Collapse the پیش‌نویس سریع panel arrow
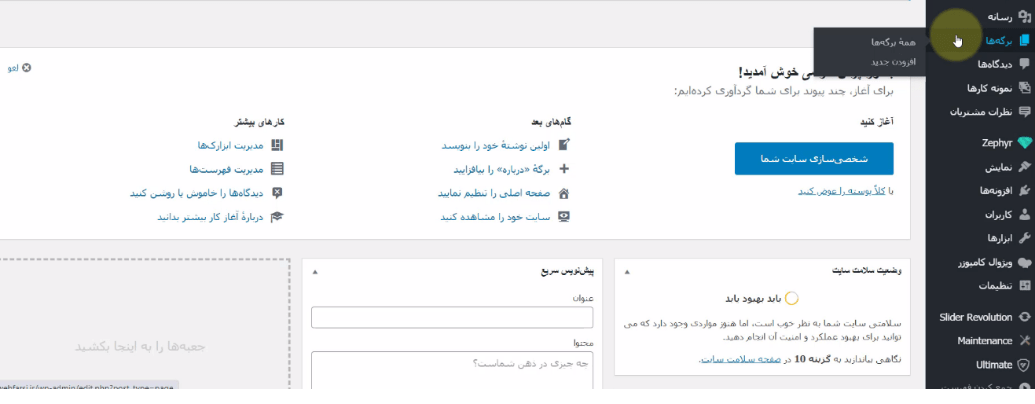The image size is (1035, 404). pos(315,271)
